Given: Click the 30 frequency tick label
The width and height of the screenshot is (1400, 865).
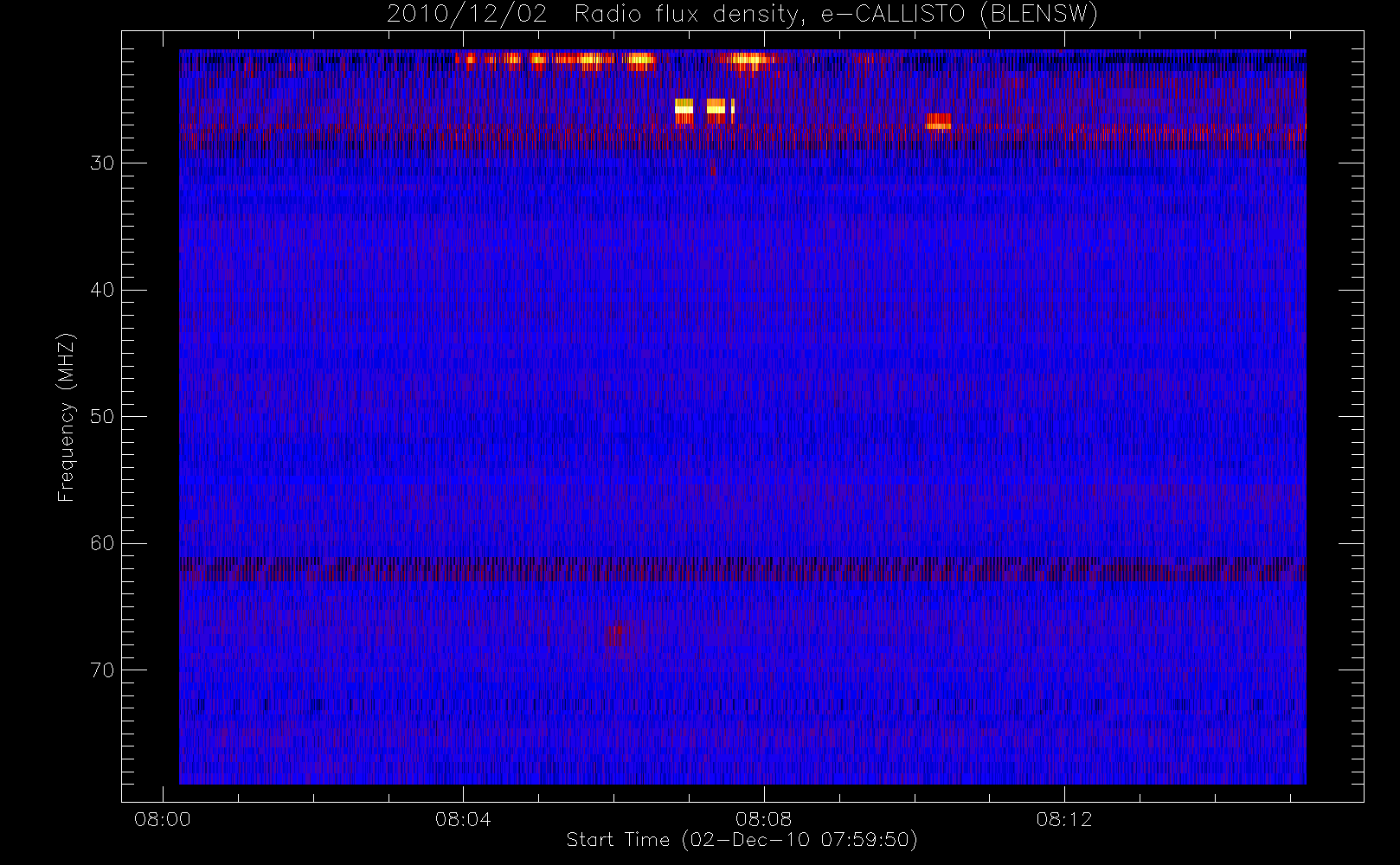Looking at the screenshot, I should click(102, 163).
